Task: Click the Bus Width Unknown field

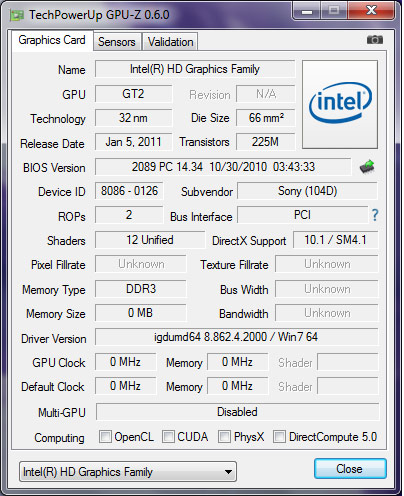Action: (x=327, y=289)
